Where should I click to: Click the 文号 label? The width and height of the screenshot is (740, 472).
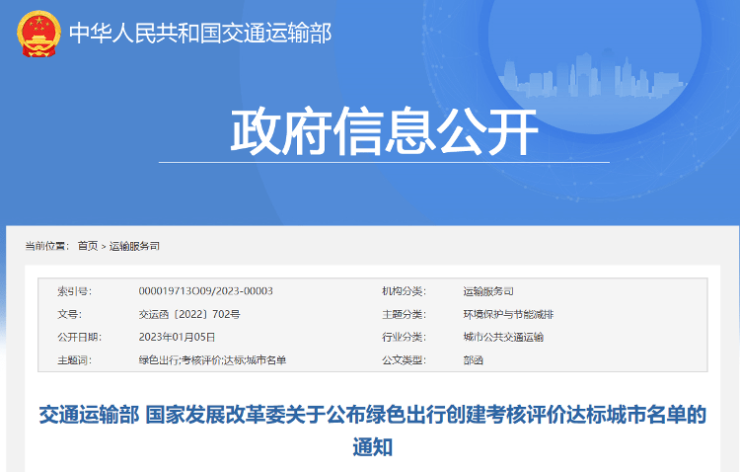pos(69,314)
